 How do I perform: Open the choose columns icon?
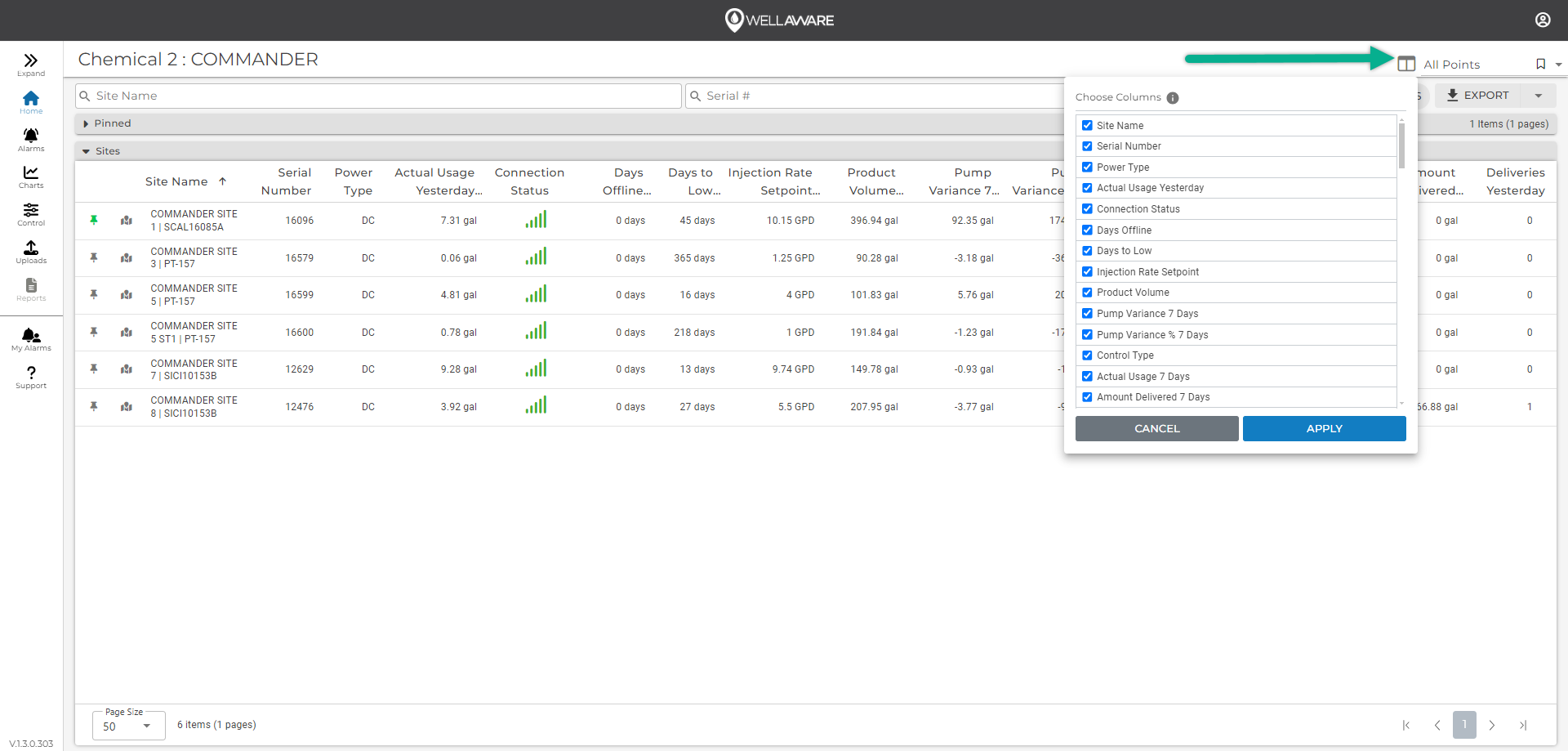click(1406, 64)
